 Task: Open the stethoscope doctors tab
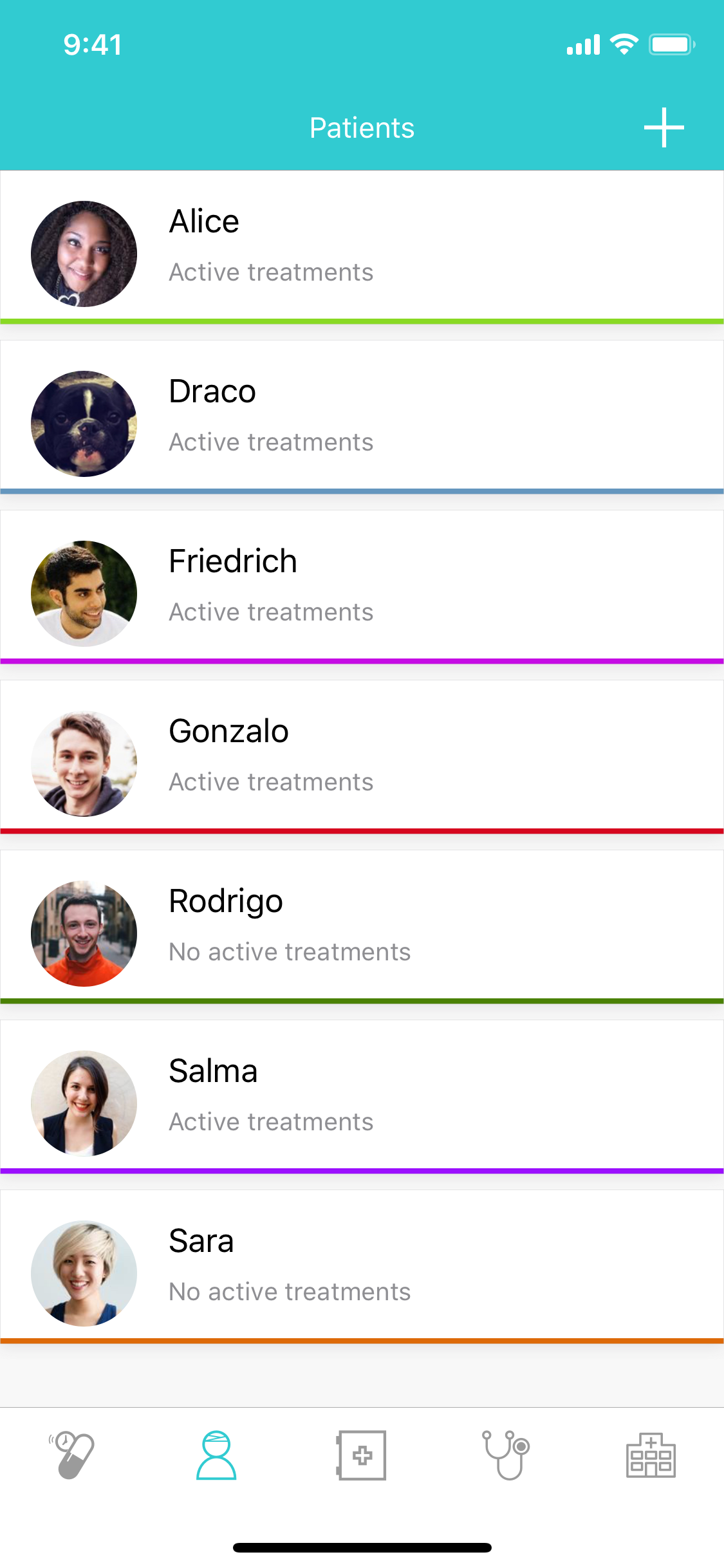[506, 1455]
